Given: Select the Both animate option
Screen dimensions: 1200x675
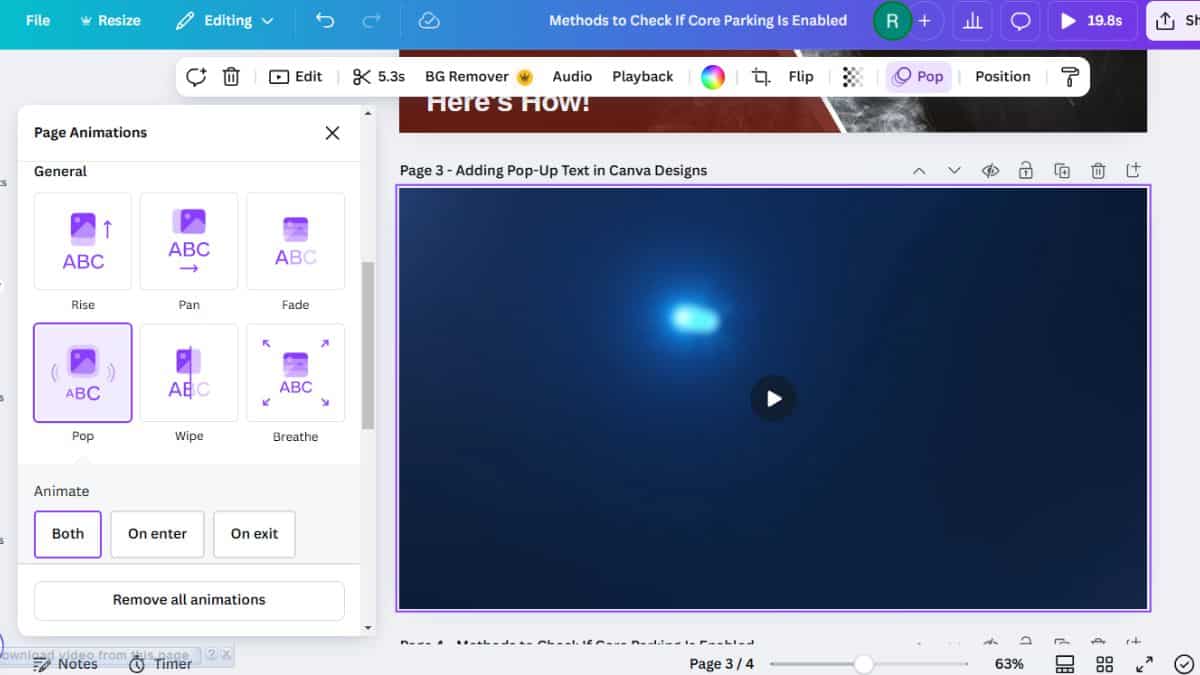Looking at the screenshot, I should tap(68, 534).
